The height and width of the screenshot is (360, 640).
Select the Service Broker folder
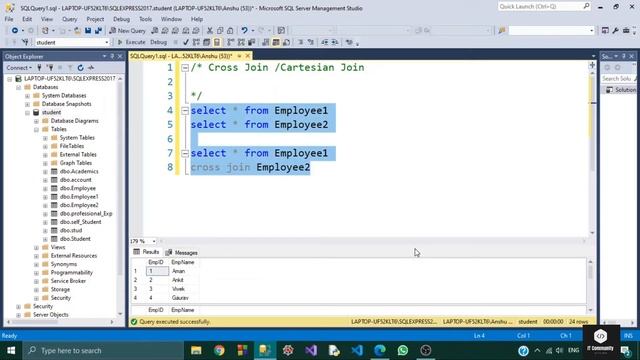tap(68, 281)
